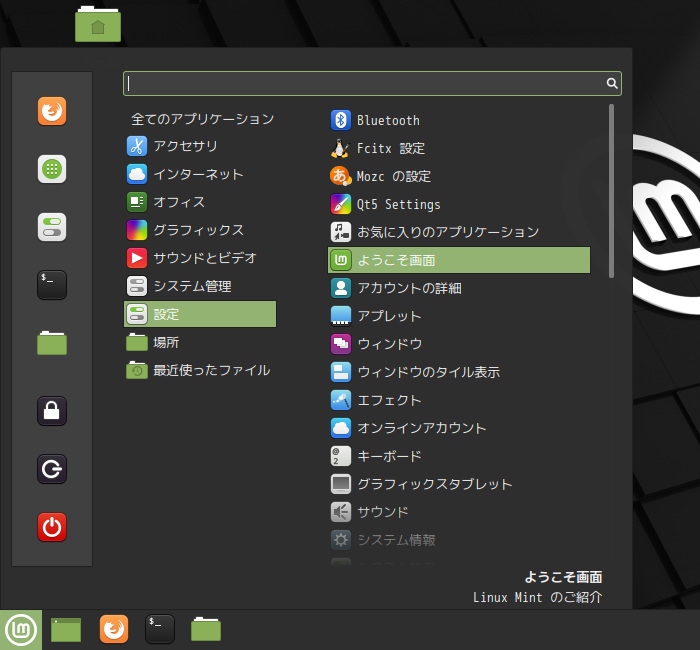
Task: Select サウンドとビデオ category
Action: (200, 258)
